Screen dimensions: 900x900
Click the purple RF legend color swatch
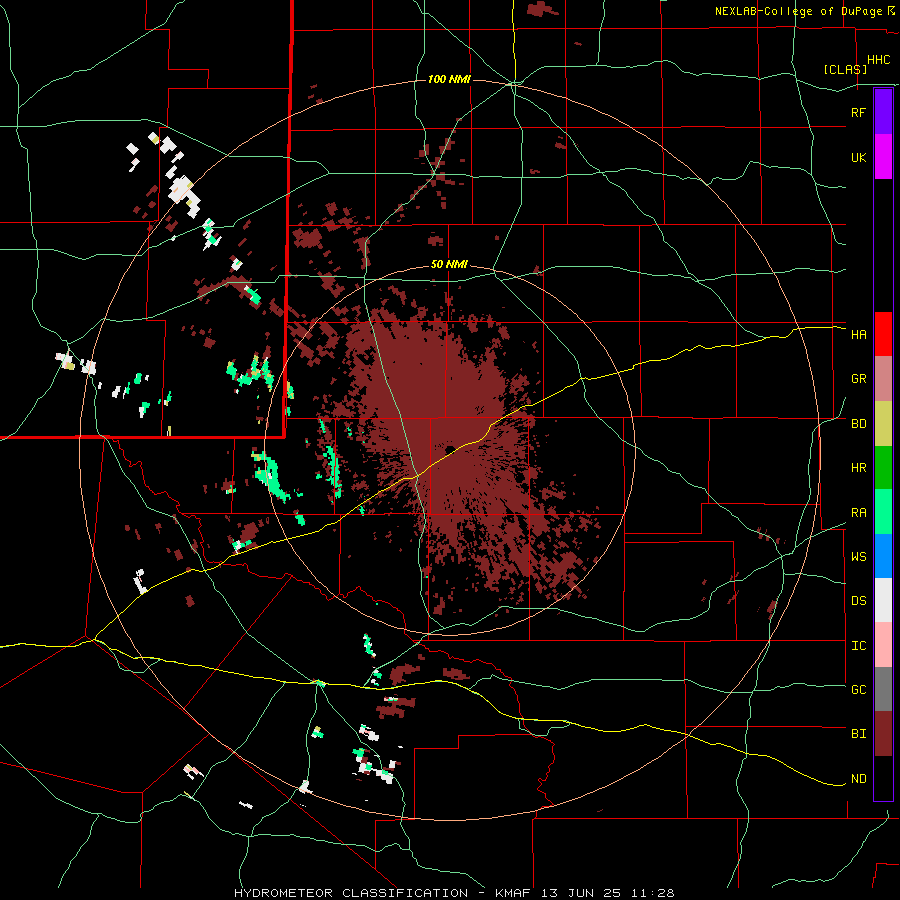pyautogui.click(x=883, y=112)
